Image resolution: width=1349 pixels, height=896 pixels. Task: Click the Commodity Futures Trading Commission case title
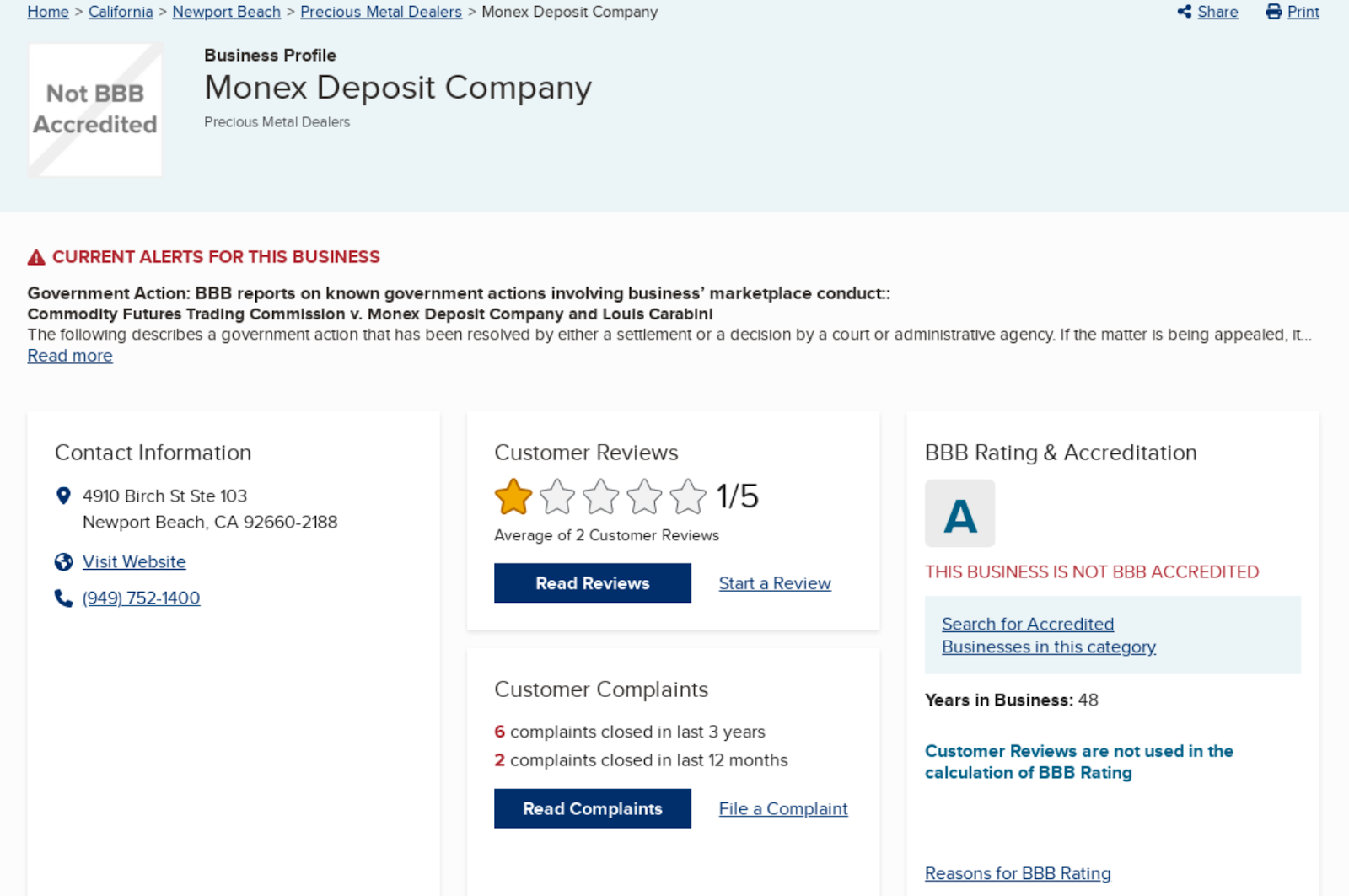click(x=370, y=314)
